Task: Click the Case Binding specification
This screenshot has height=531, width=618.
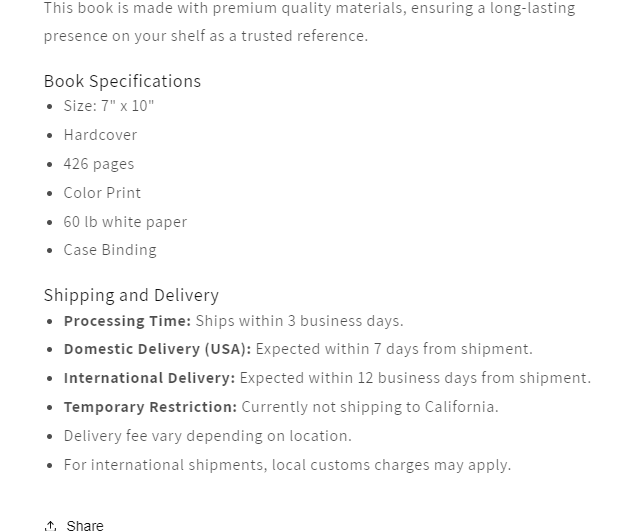Action: click(x=110, y=250)
